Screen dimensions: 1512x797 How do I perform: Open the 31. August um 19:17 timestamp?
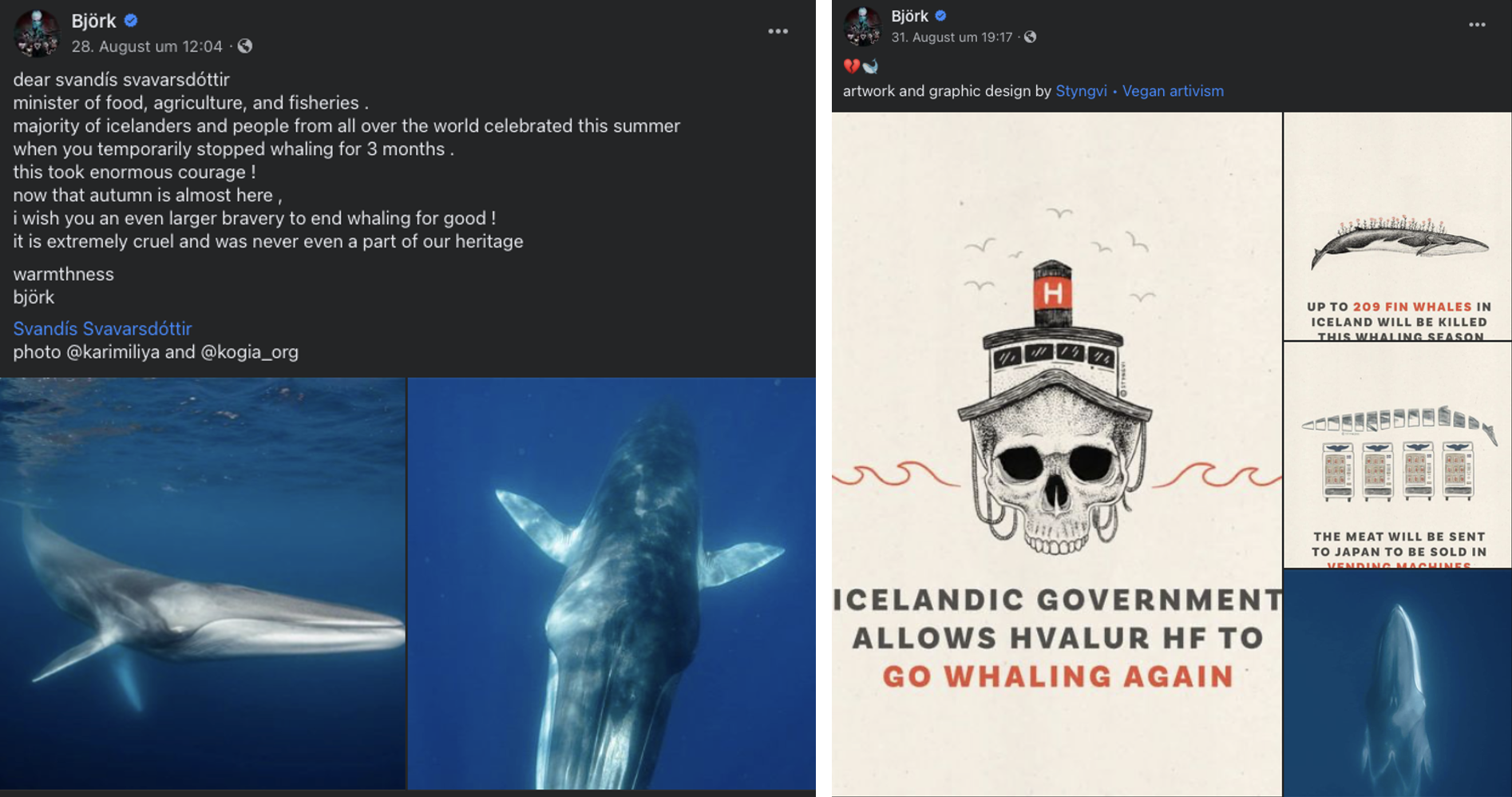[x=952, y=37]
